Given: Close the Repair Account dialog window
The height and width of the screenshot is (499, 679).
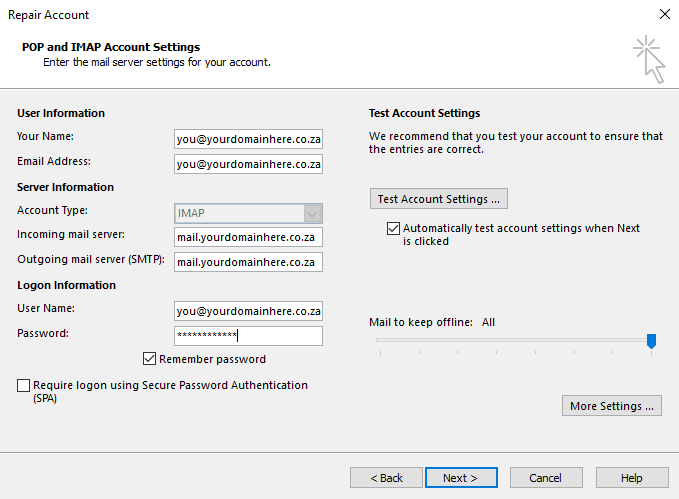Looking at the screenshot, I should point(664,15).
